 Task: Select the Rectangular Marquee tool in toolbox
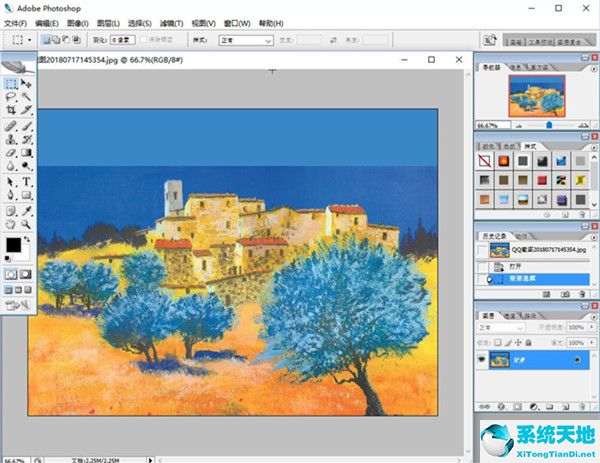point(11,83)
